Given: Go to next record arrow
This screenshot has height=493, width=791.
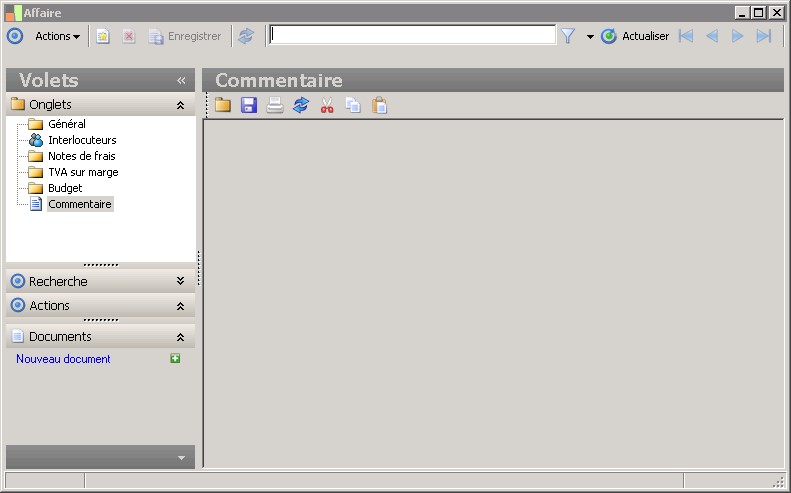Looking at the screenshot, I should [737, 36].
